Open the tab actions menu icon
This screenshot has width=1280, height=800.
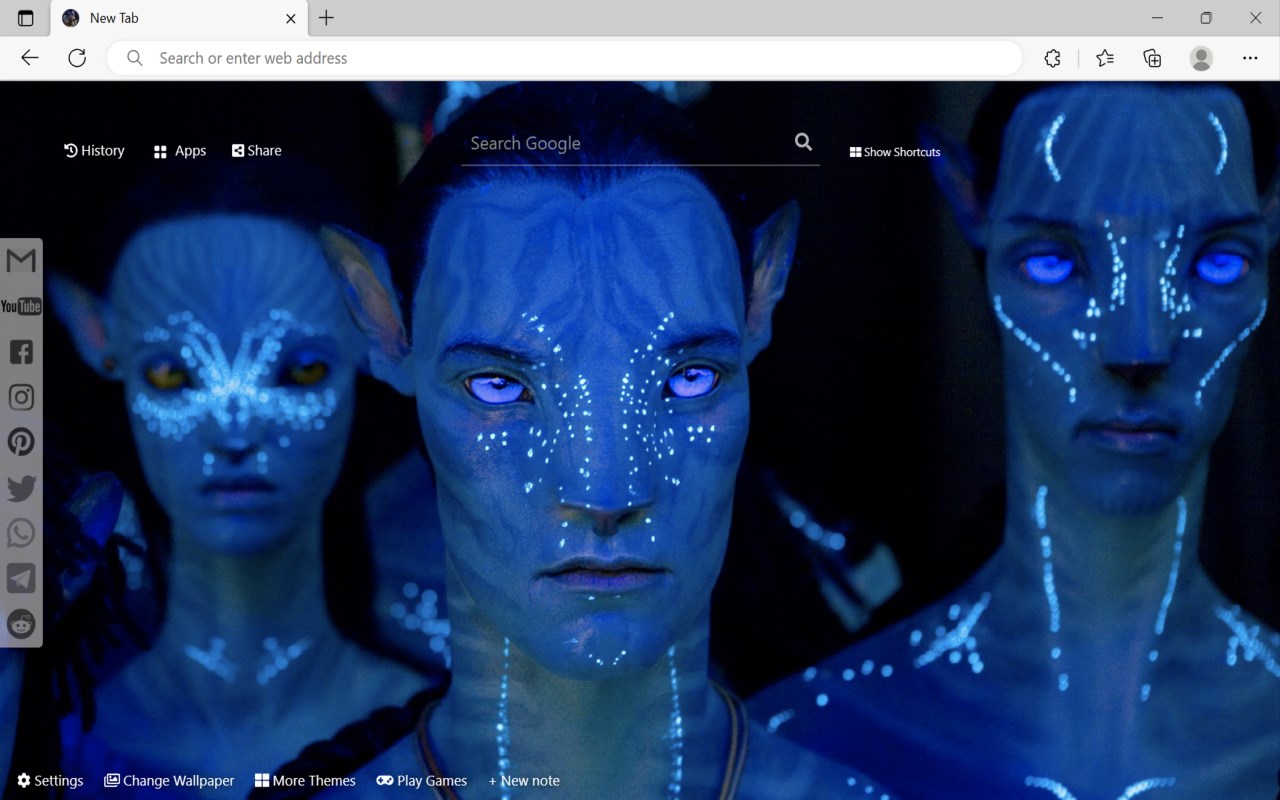26,18
